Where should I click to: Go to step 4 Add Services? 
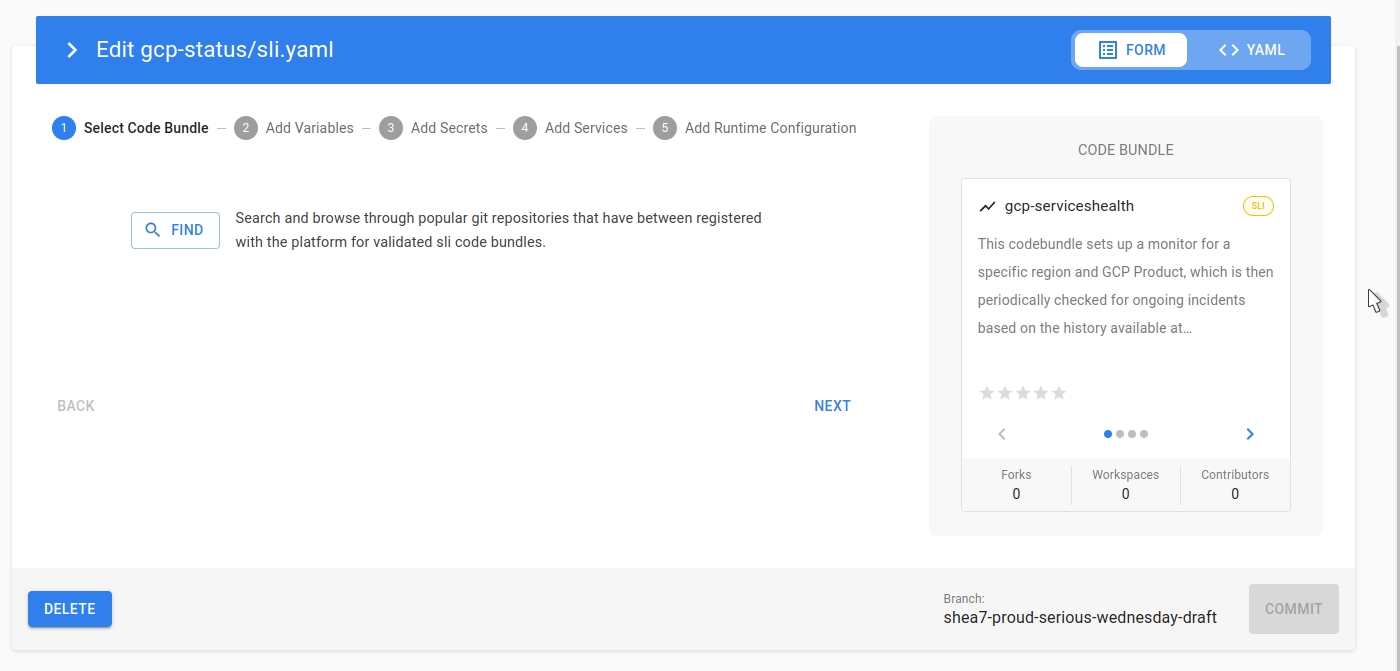click(x=571, y=128)
